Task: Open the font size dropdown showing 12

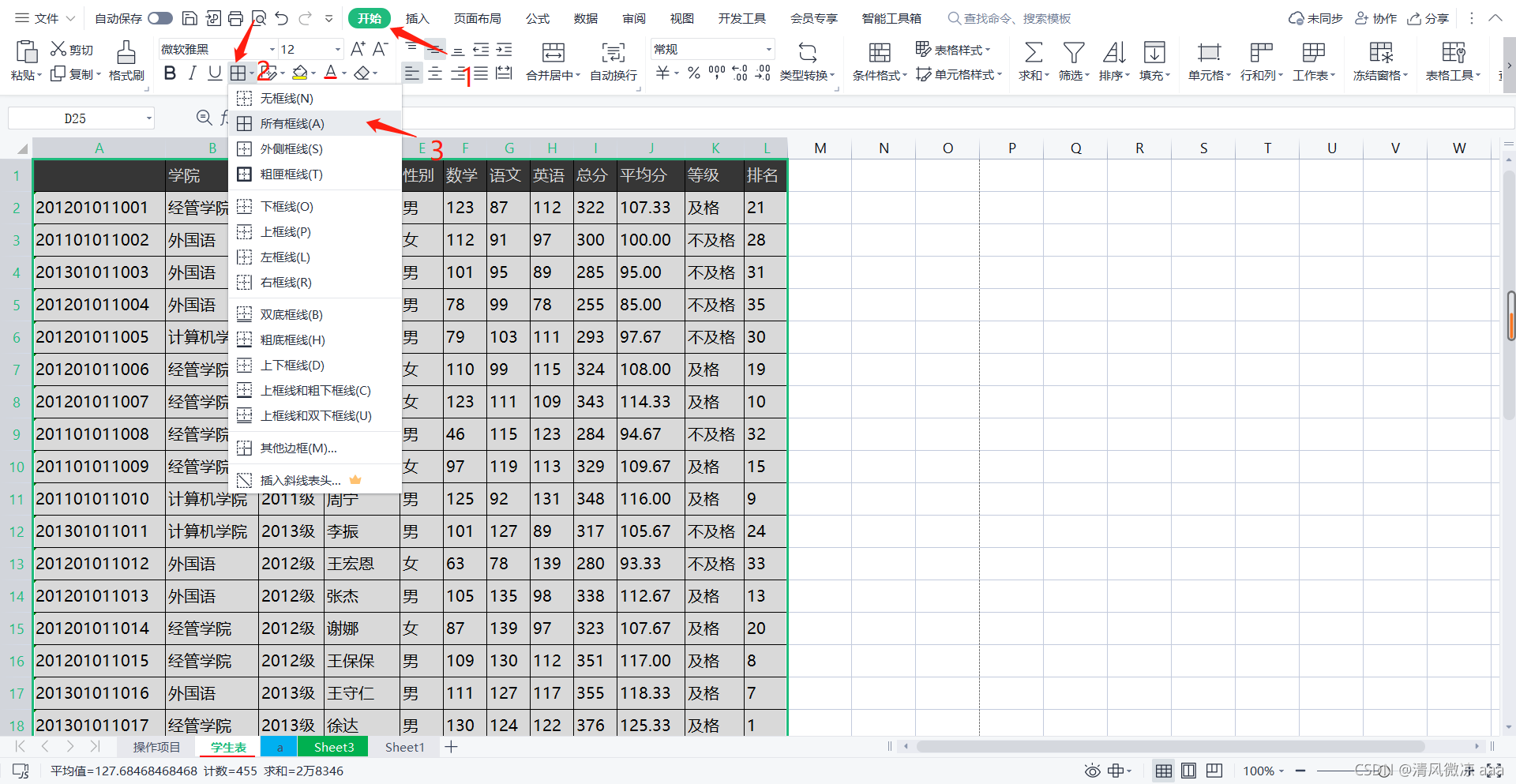Action: pyautogui.click(x=337, y=49)
